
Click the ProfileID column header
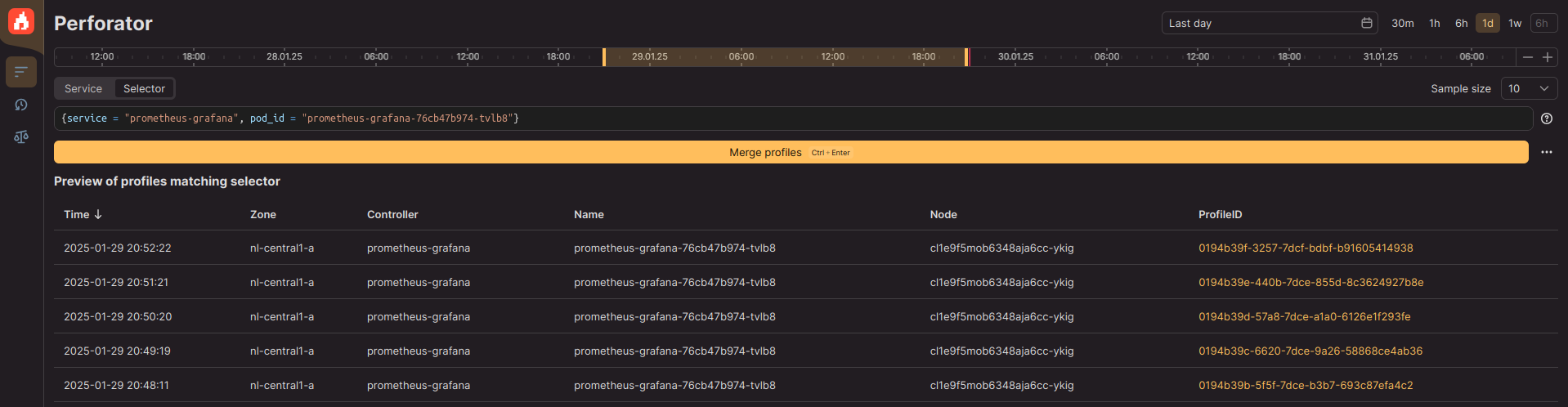[x=1220, y=214]
